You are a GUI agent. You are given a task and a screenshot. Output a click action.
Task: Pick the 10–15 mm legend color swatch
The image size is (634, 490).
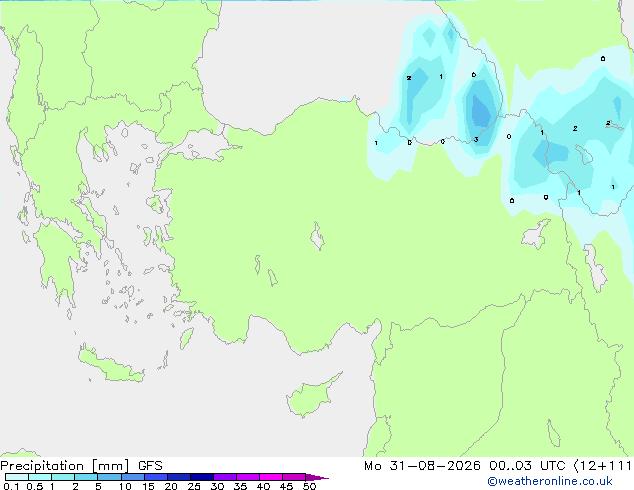(x=133, y=477)
